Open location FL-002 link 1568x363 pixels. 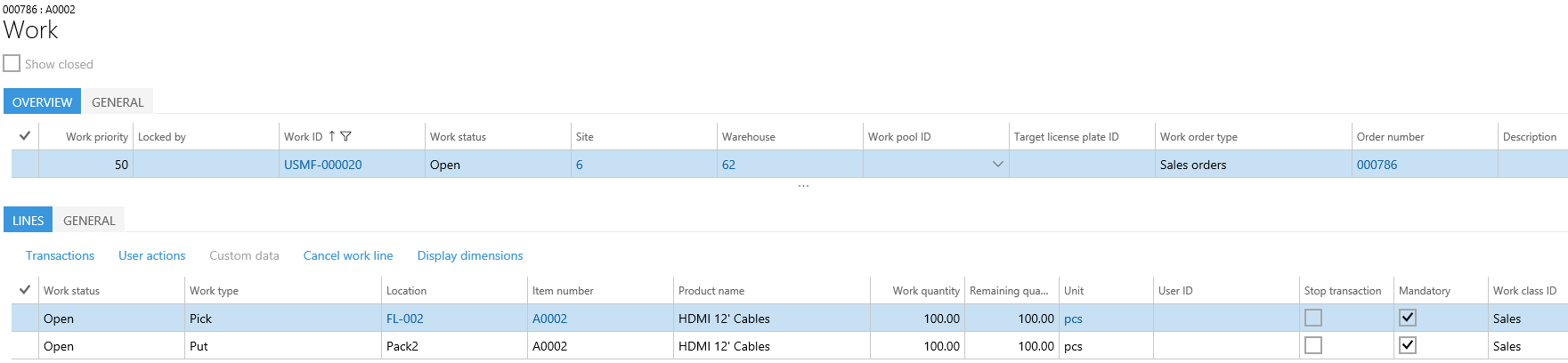405,319
